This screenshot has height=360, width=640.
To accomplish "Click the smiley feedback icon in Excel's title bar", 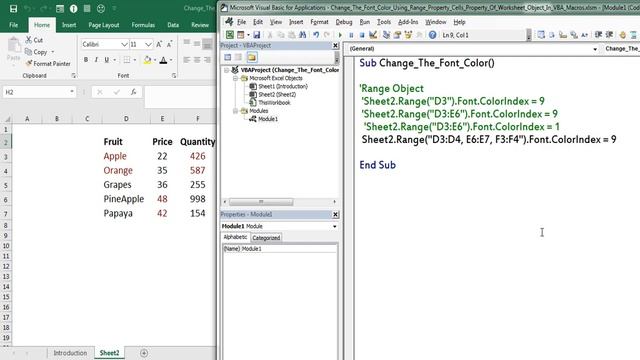I will click(x=101, y=9).
